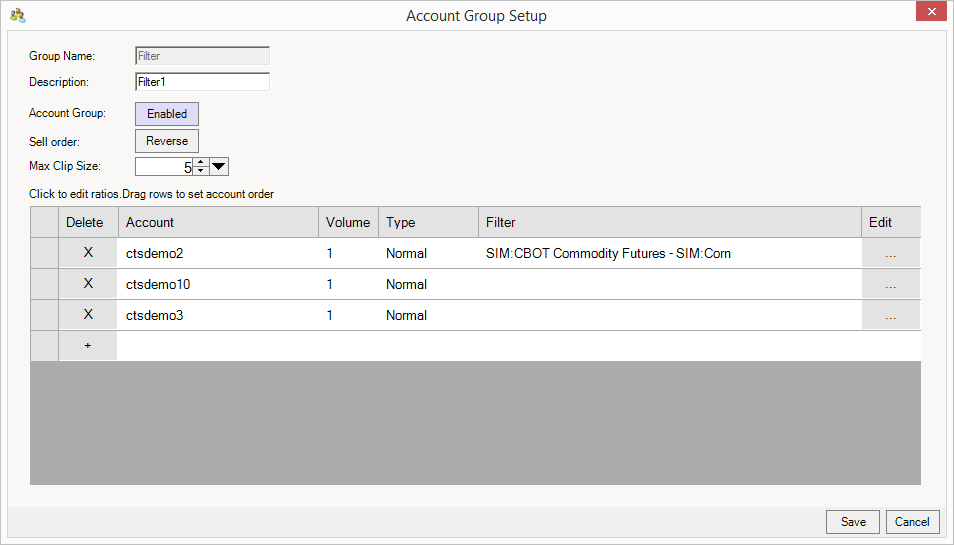Click the Account column header
The width and height of the screenshot is (954, 545).
click(x=218, y=222)
